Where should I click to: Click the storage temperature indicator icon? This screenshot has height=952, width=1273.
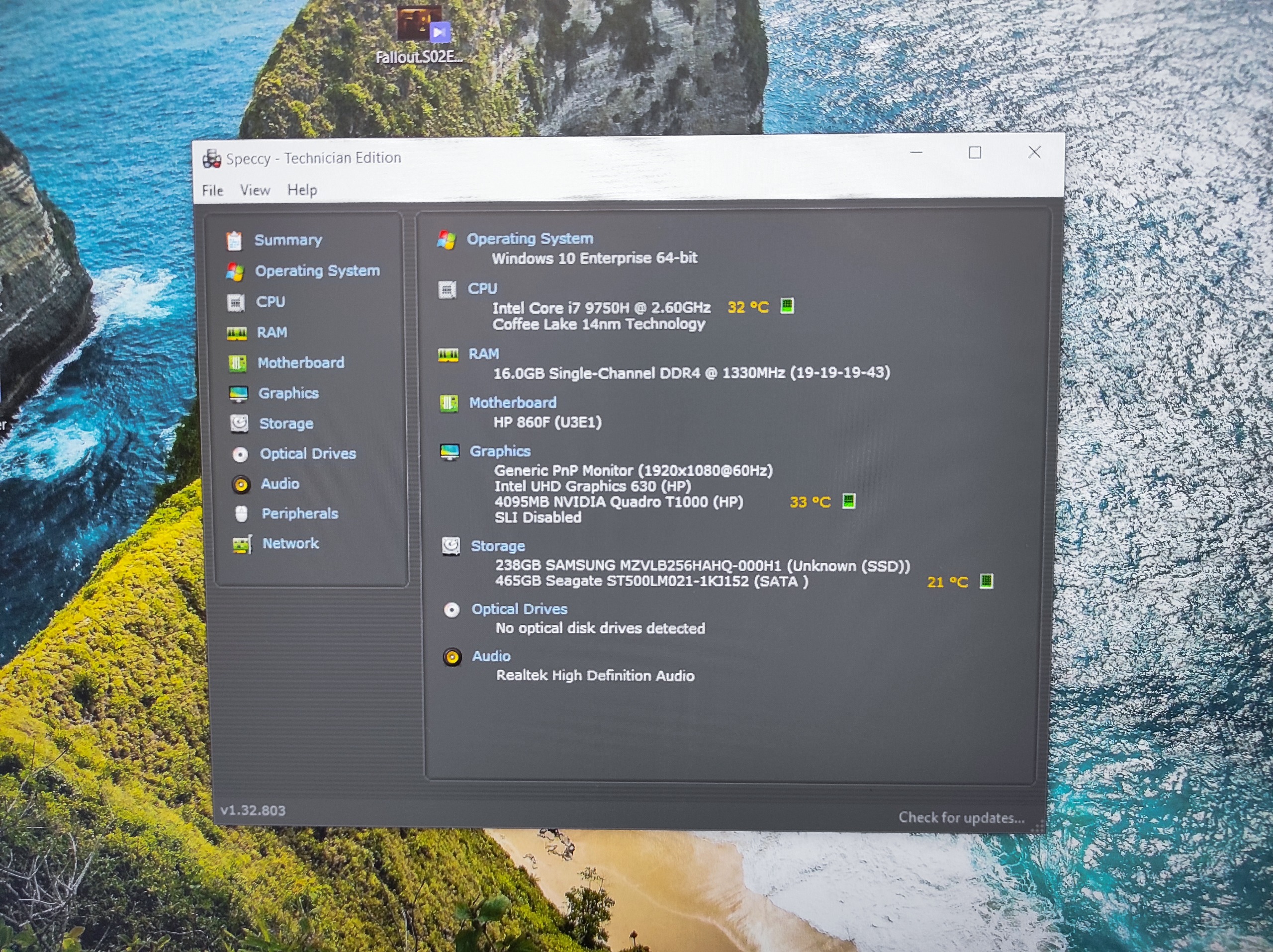(986, 581)
